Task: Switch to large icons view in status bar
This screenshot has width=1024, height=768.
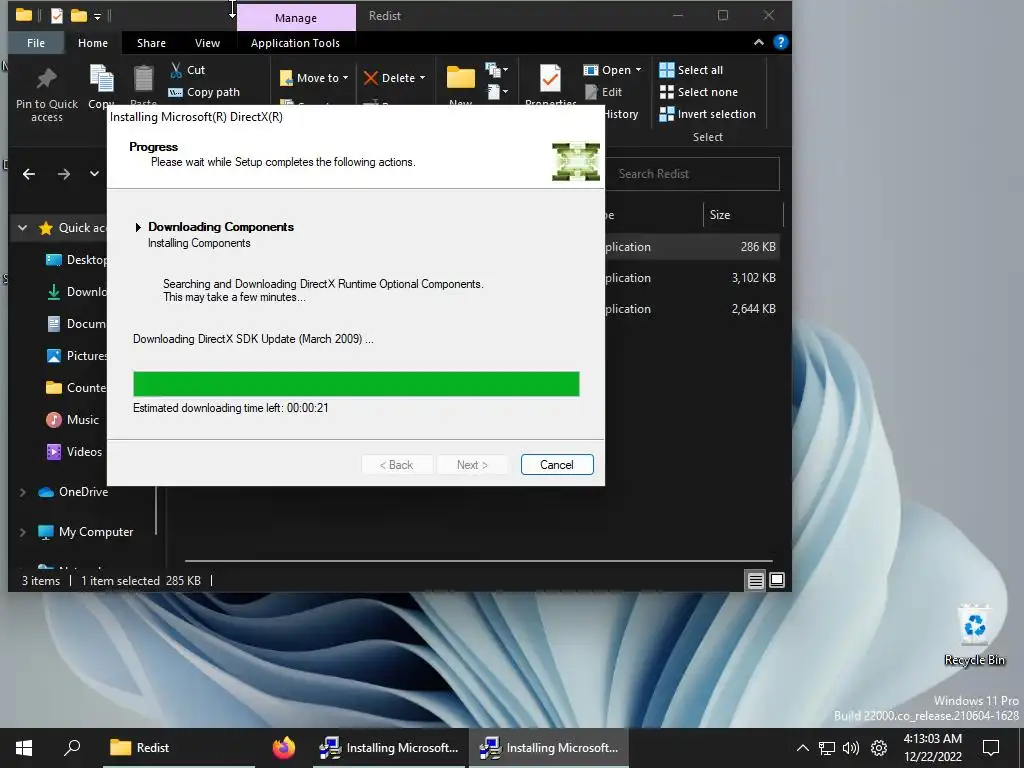Action: click(777, 580)
